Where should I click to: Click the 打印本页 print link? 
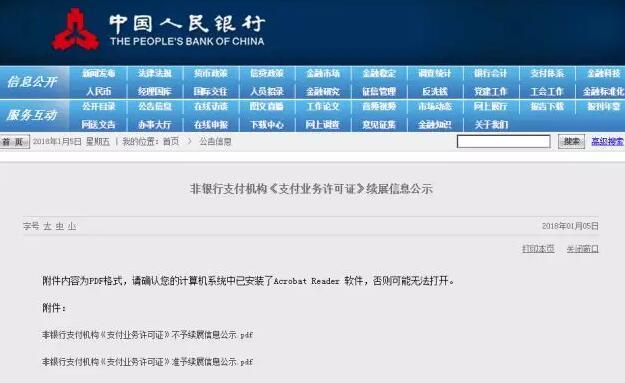click(x=538, y=249)
